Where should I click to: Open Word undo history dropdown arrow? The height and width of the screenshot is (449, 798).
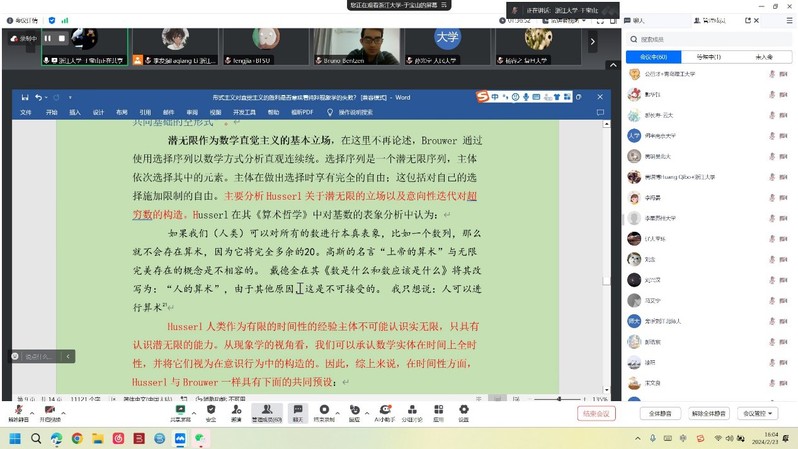46,97
